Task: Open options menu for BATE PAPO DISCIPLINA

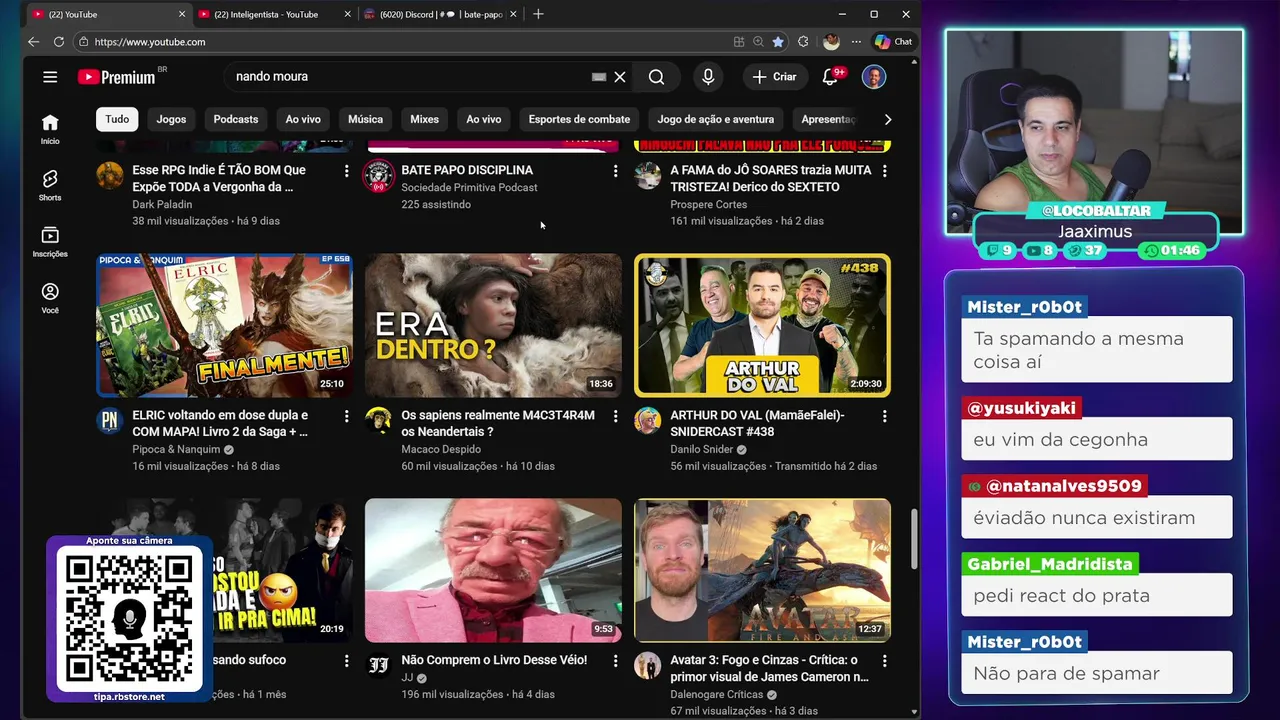Action: point(615,171)
